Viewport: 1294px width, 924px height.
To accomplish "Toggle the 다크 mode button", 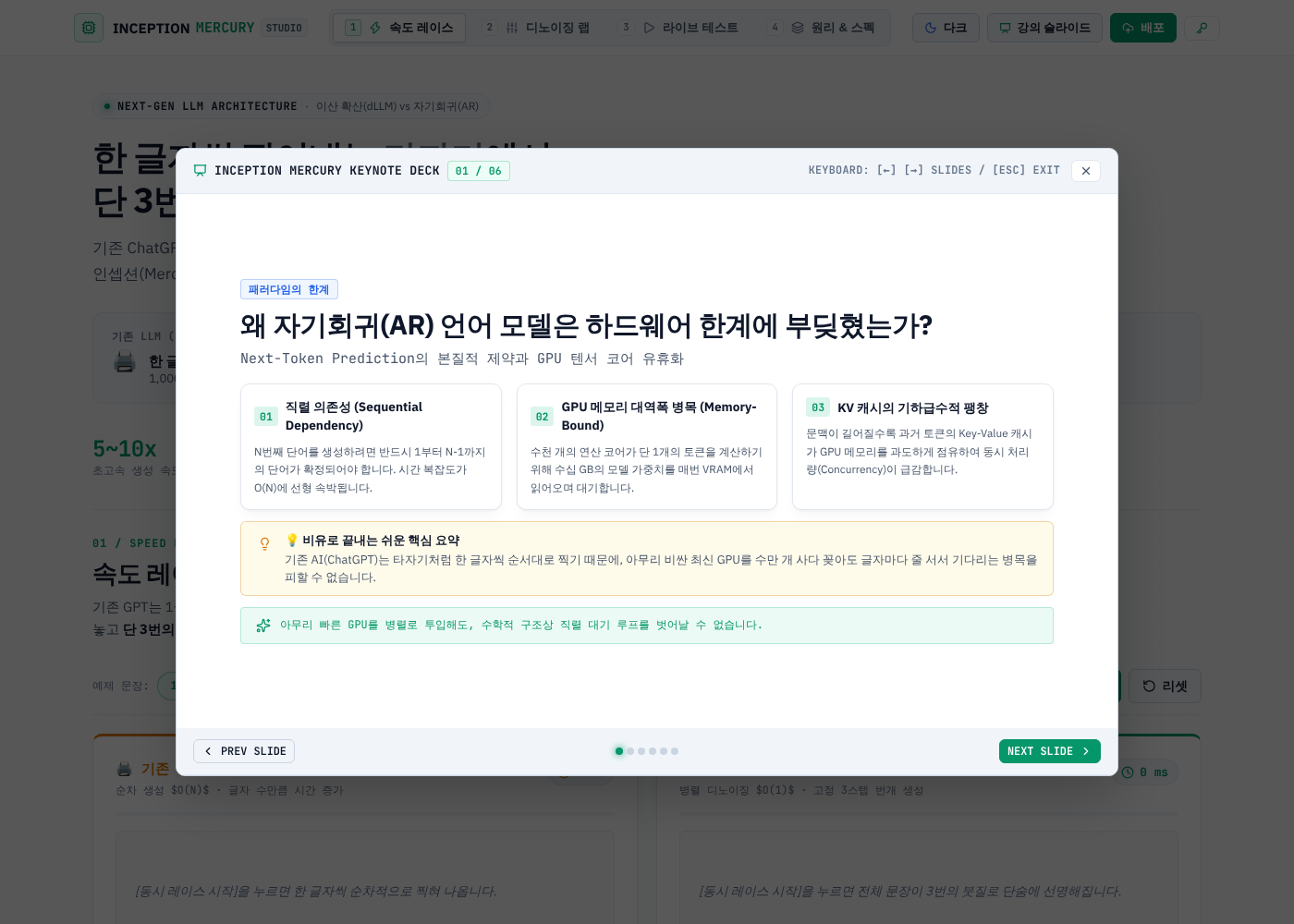I will pos(946,28).
